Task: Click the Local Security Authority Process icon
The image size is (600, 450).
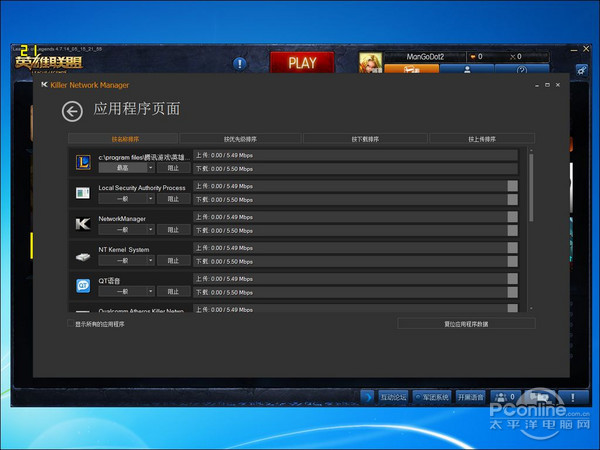Action: tap(83, 193)
